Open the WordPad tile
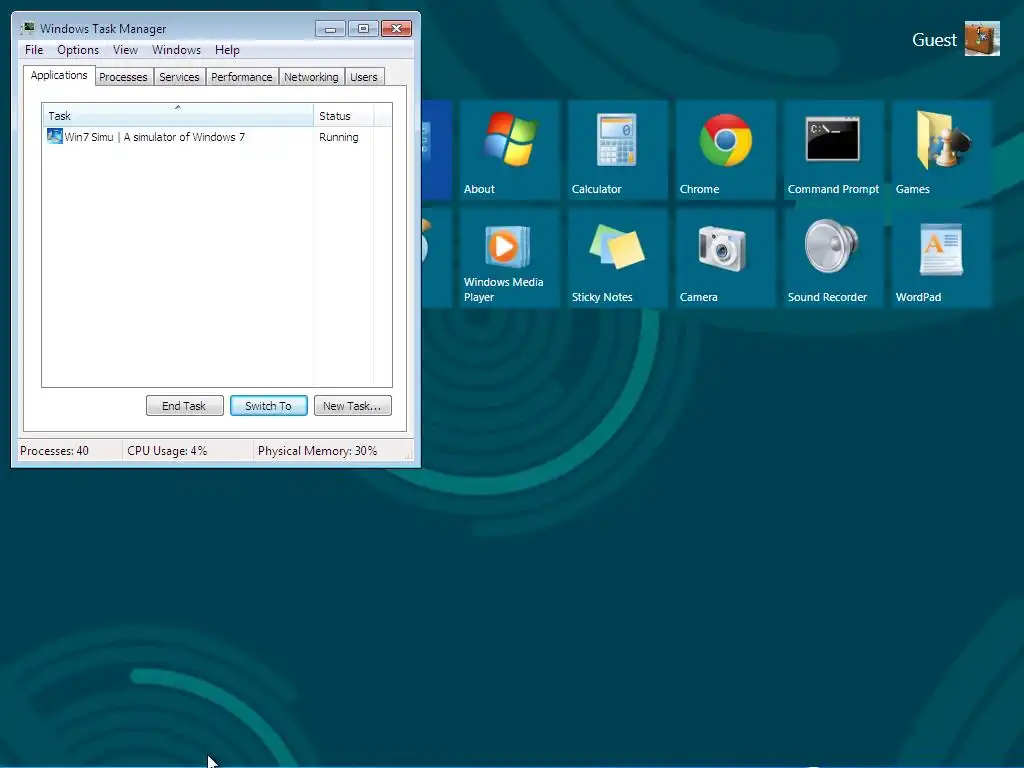The width and height of the screenshot is (1024, 768). (x=941, y=258)
